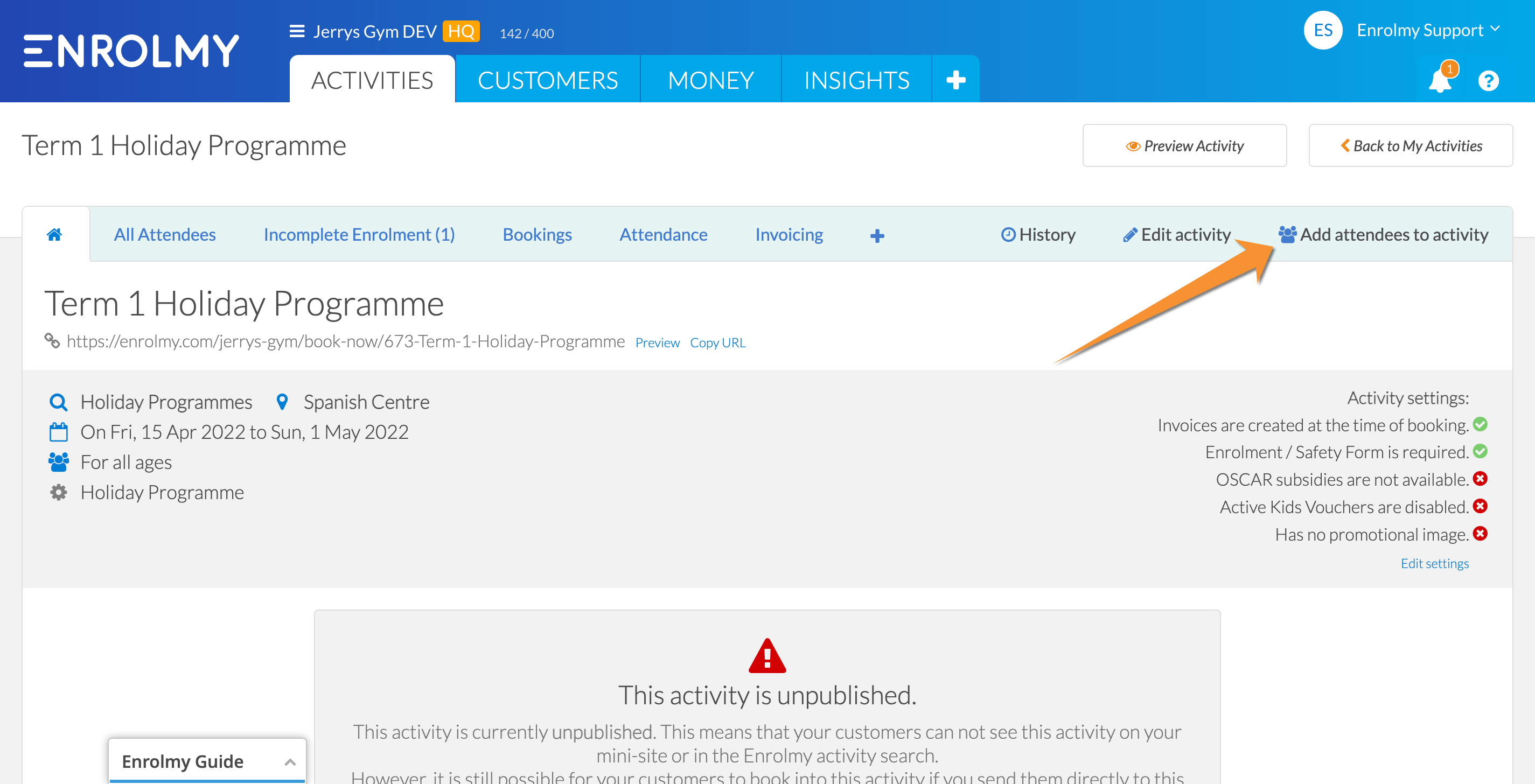The image size is (1535, 784).
Task: Click the plus tab in main navigation
Action: 956,80
